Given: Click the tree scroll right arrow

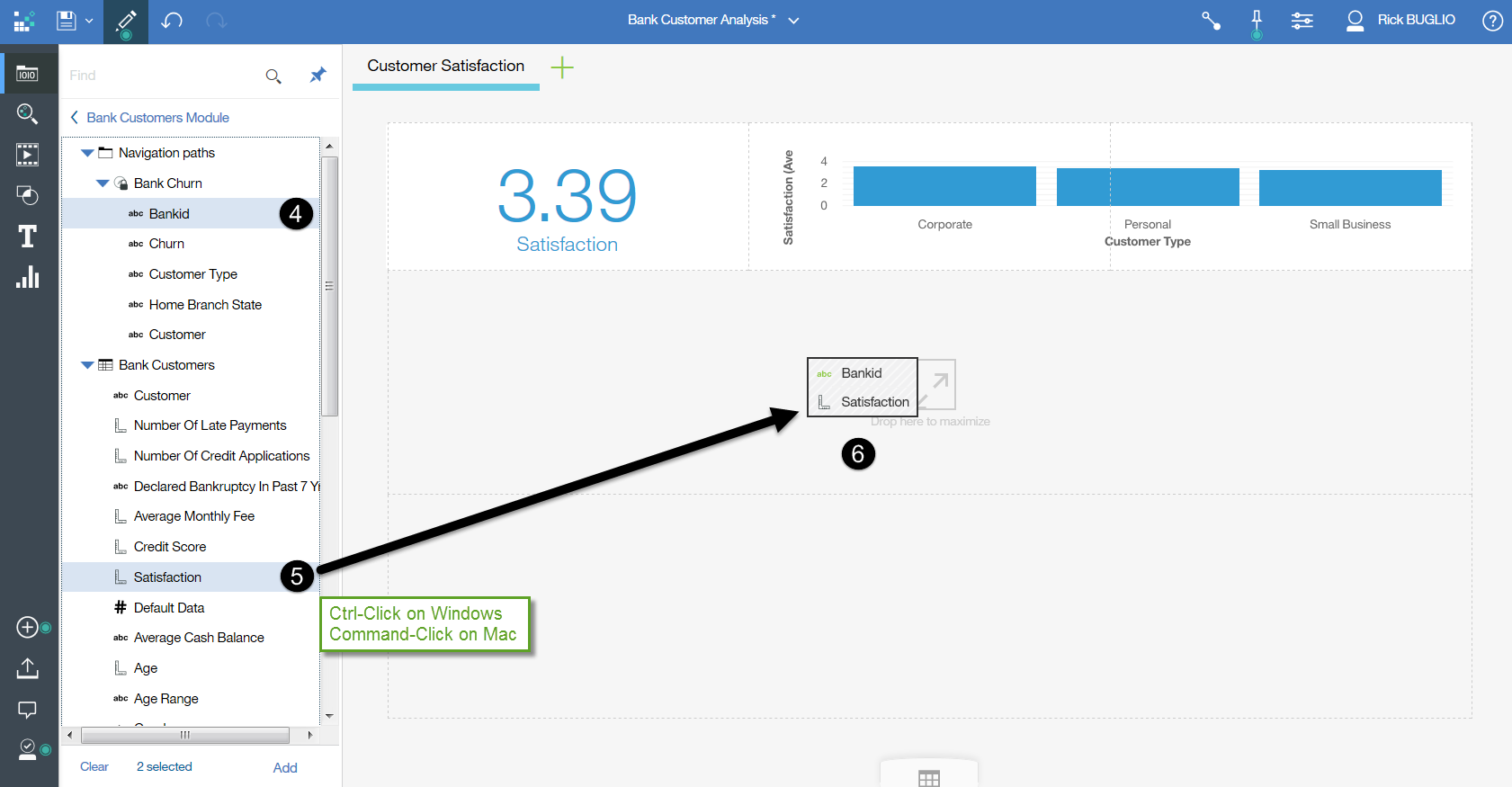Looking at the screenshot, I should [310, 735].
